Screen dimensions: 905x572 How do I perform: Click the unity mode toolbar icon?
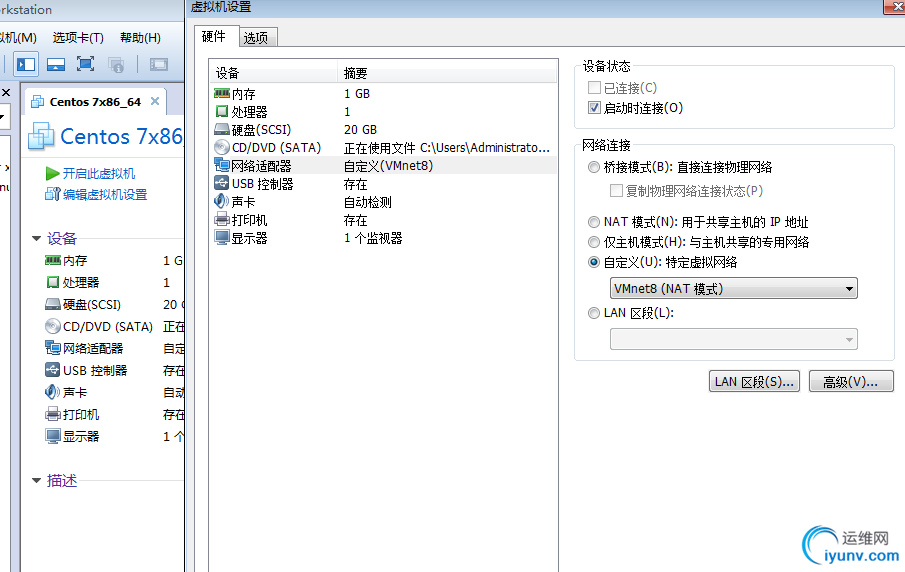(x=116, y=64)
